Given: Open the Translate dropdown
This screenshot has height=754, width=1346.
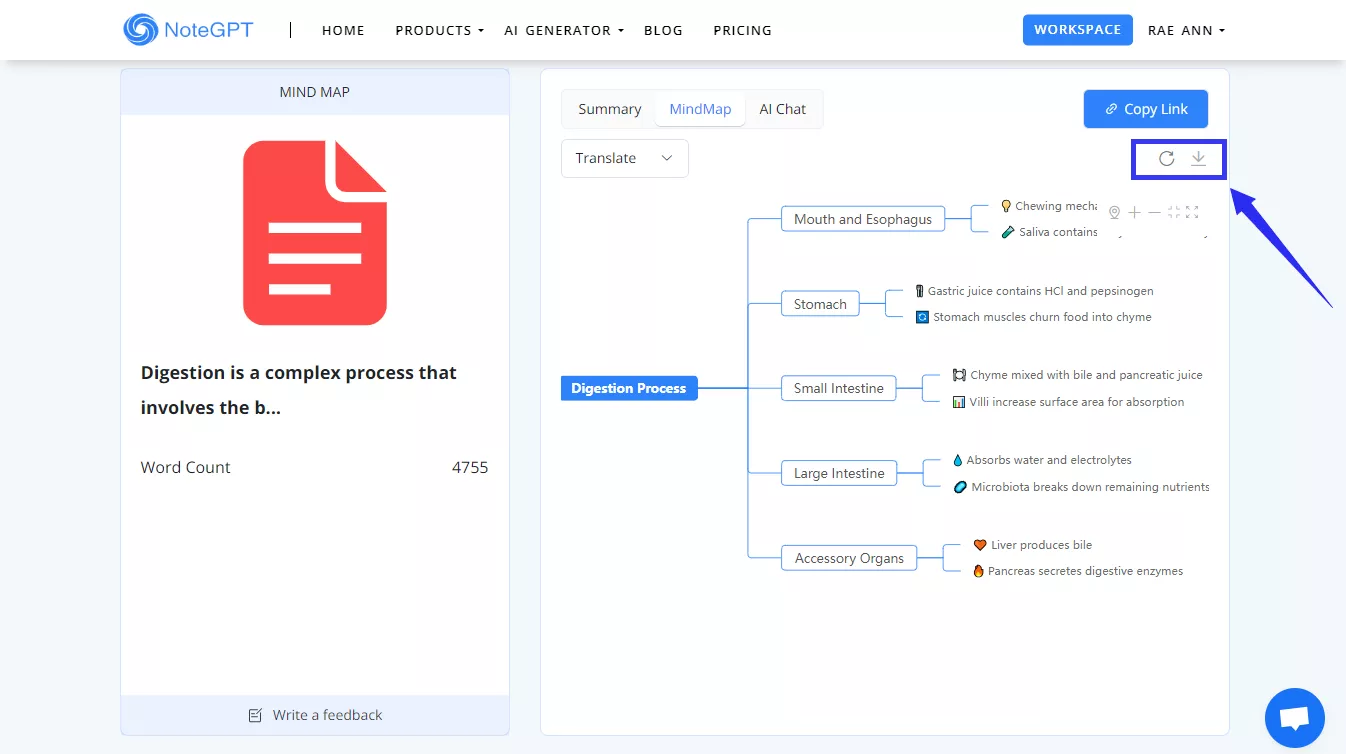Looking at the screenshot, I should pos(624,158).
